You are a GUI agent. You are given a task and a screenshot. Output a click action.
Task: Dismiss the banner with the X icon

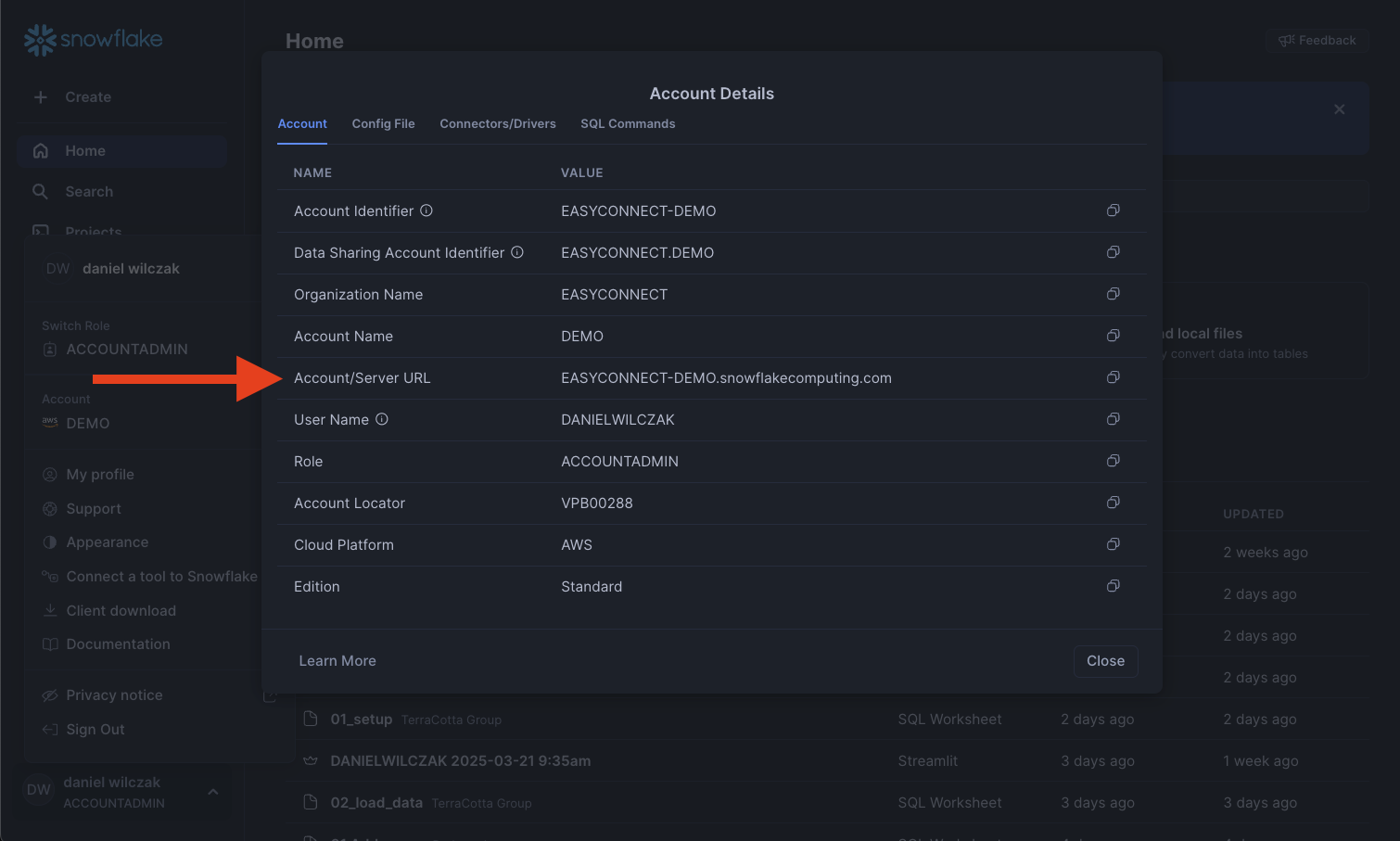coord(1339,109)
